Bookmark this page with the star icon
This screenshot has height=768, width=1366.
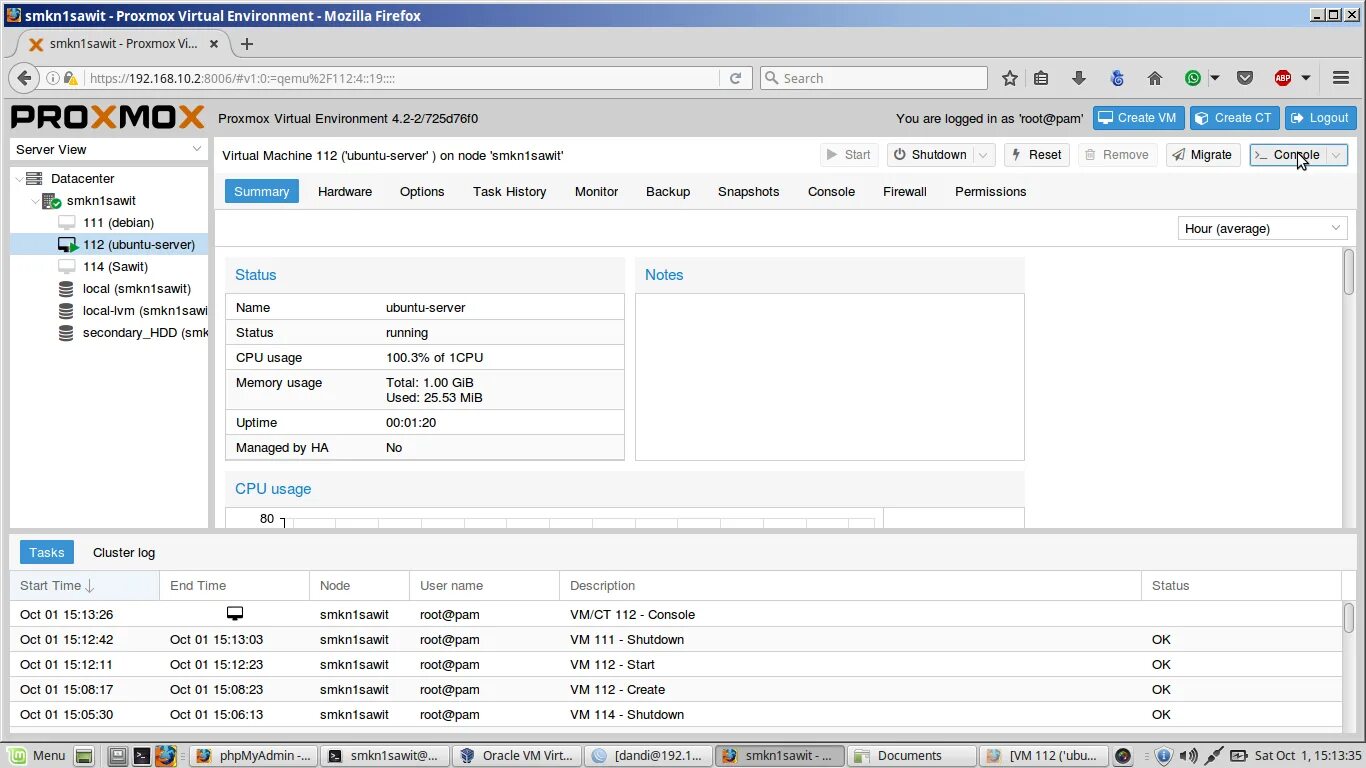pos(1010,78)
